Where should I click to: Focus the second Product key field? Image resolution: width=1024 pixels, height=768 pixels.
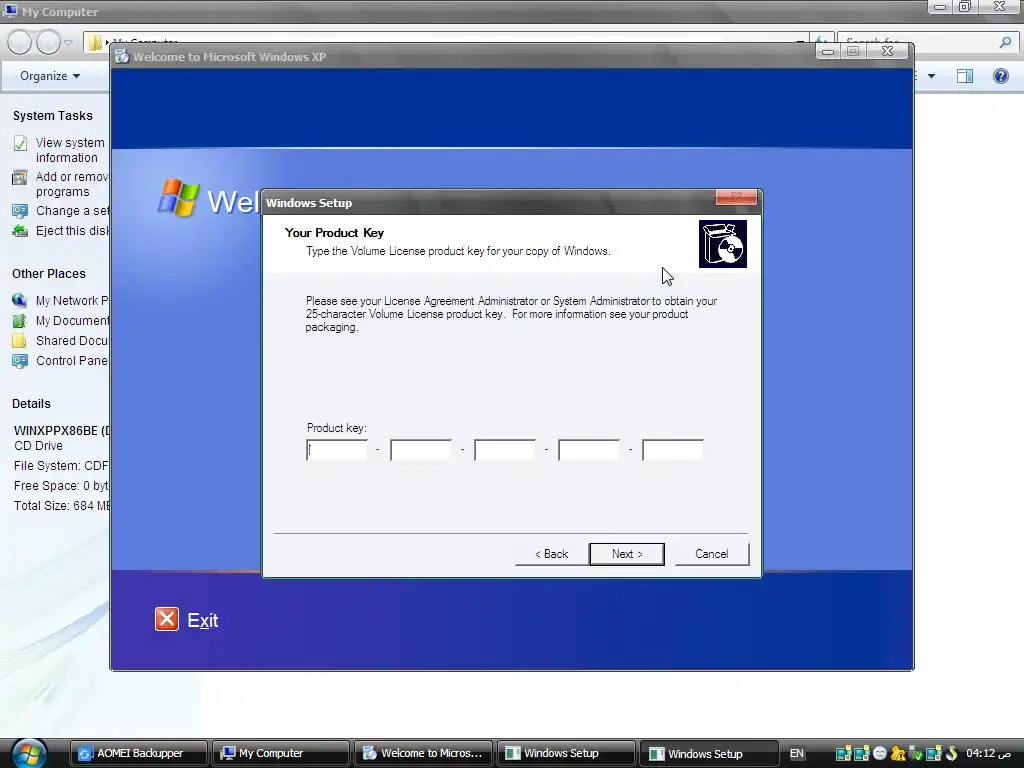click(x=421, y=450)
